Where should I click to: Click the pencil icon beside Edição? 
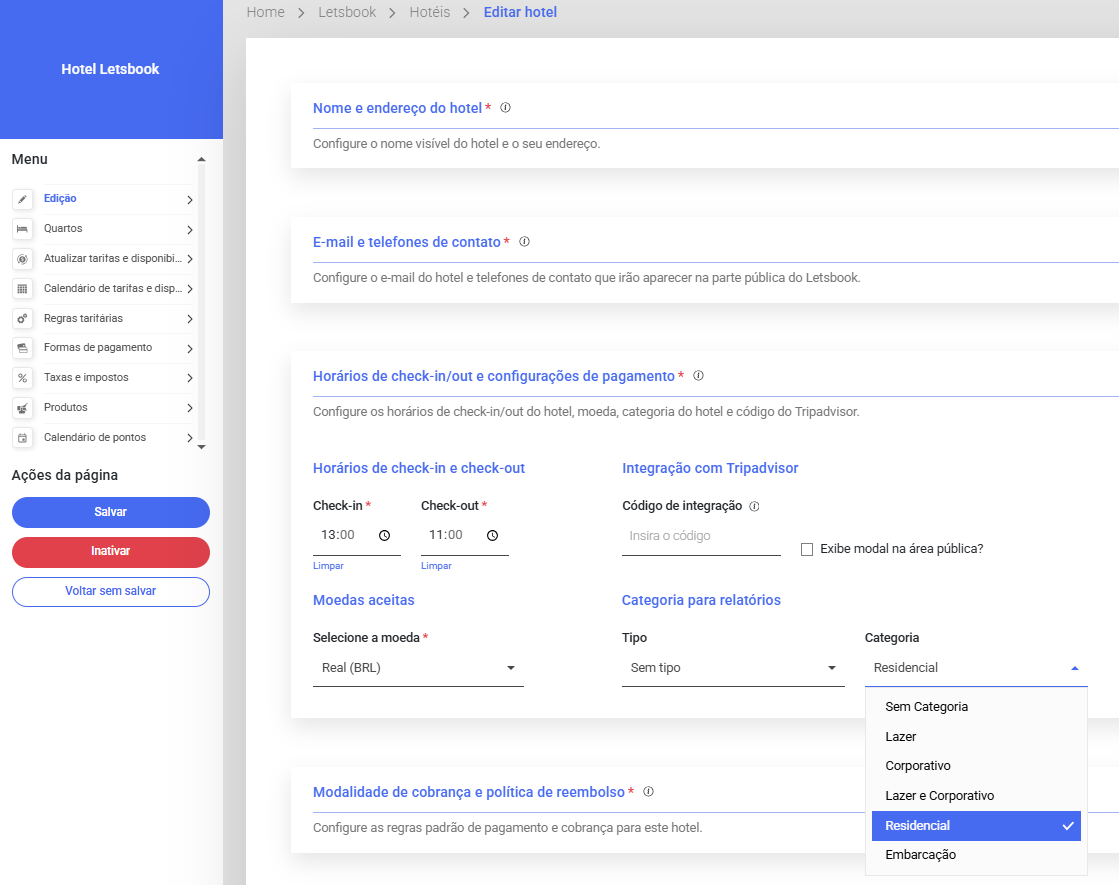click(22, 199)
